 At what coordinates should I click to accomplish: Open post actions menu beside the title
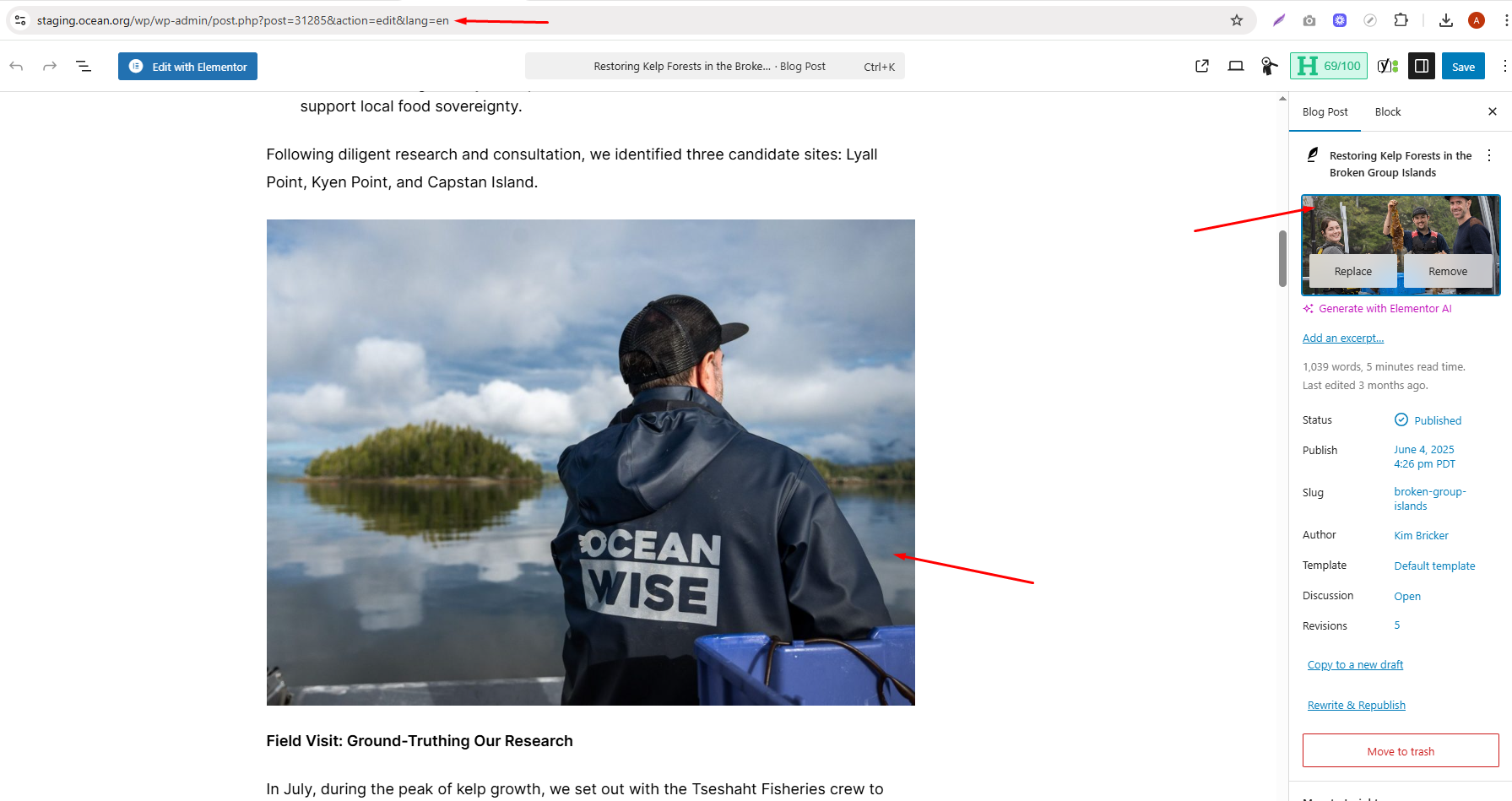click(x=1489, y=155)
